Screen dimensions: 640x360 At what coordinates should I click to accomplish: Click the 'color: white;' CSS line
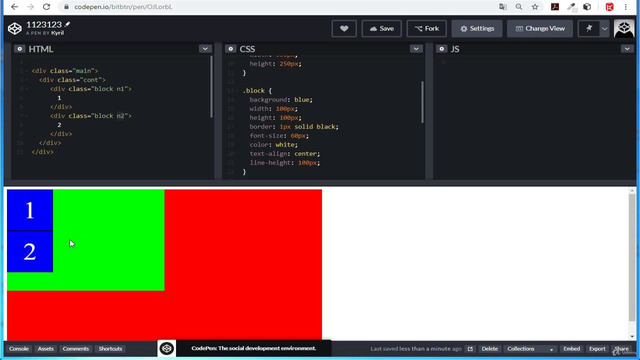(273, 145)
